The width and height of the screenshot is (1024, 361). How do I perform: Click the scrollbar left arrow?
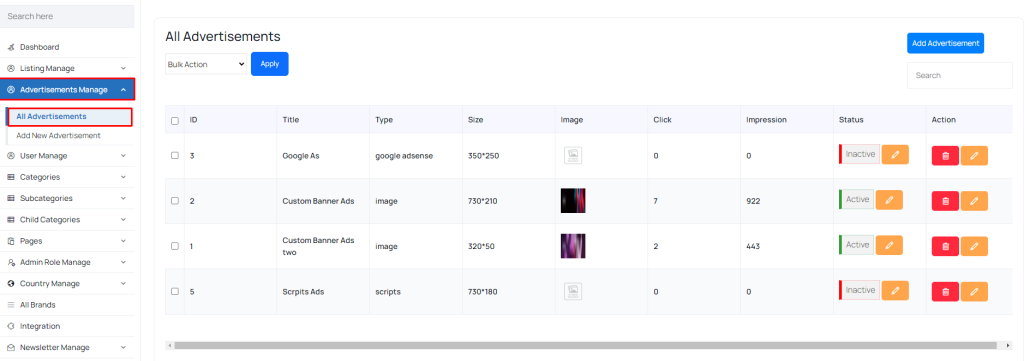tap(169, 345)
